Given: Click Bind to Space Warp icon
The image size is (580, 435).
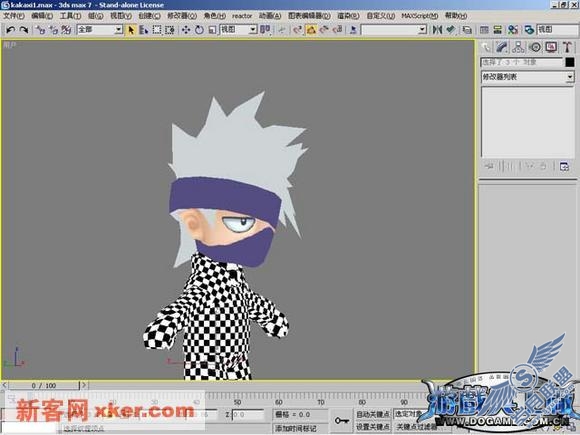Looking at the screenshot, I should coord(66,30).
